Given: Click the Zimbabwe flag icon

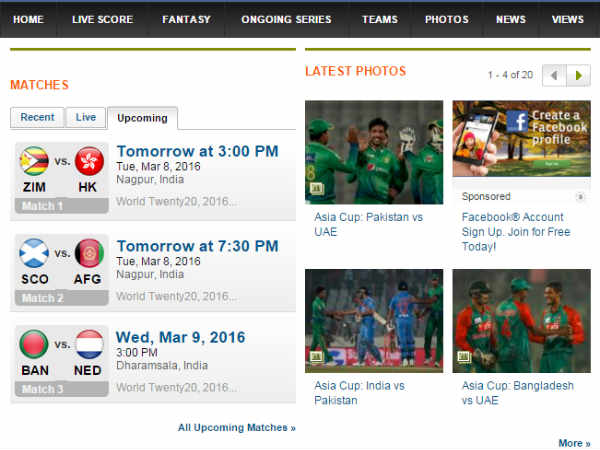Looking at the screenshot, I should (34, 161).
